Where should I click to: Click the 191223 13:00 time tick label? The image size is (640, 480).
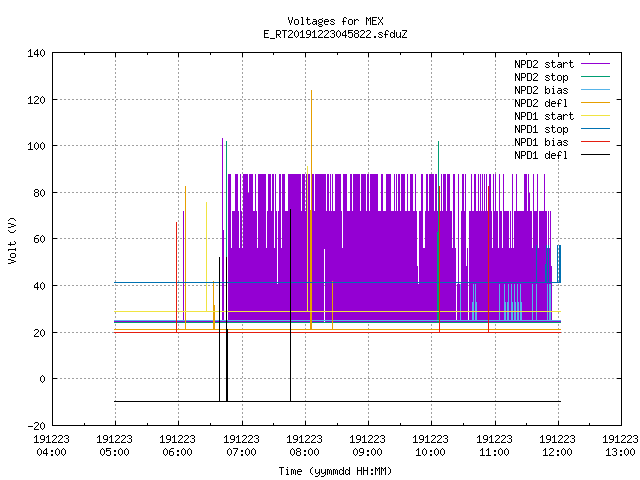point(620,446)
